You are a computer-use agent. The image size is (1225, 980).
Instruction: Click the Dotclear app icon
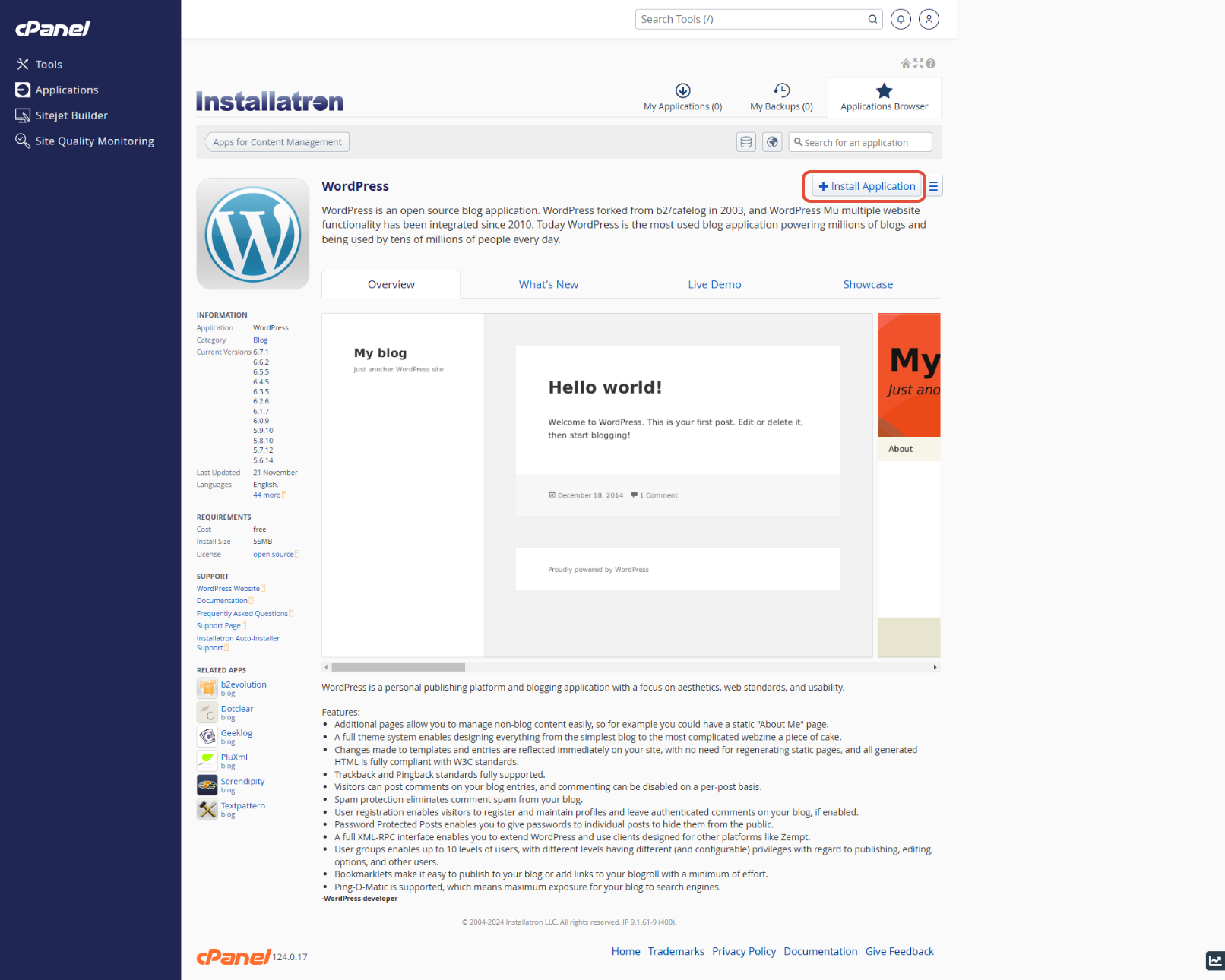tap(207, 713)
